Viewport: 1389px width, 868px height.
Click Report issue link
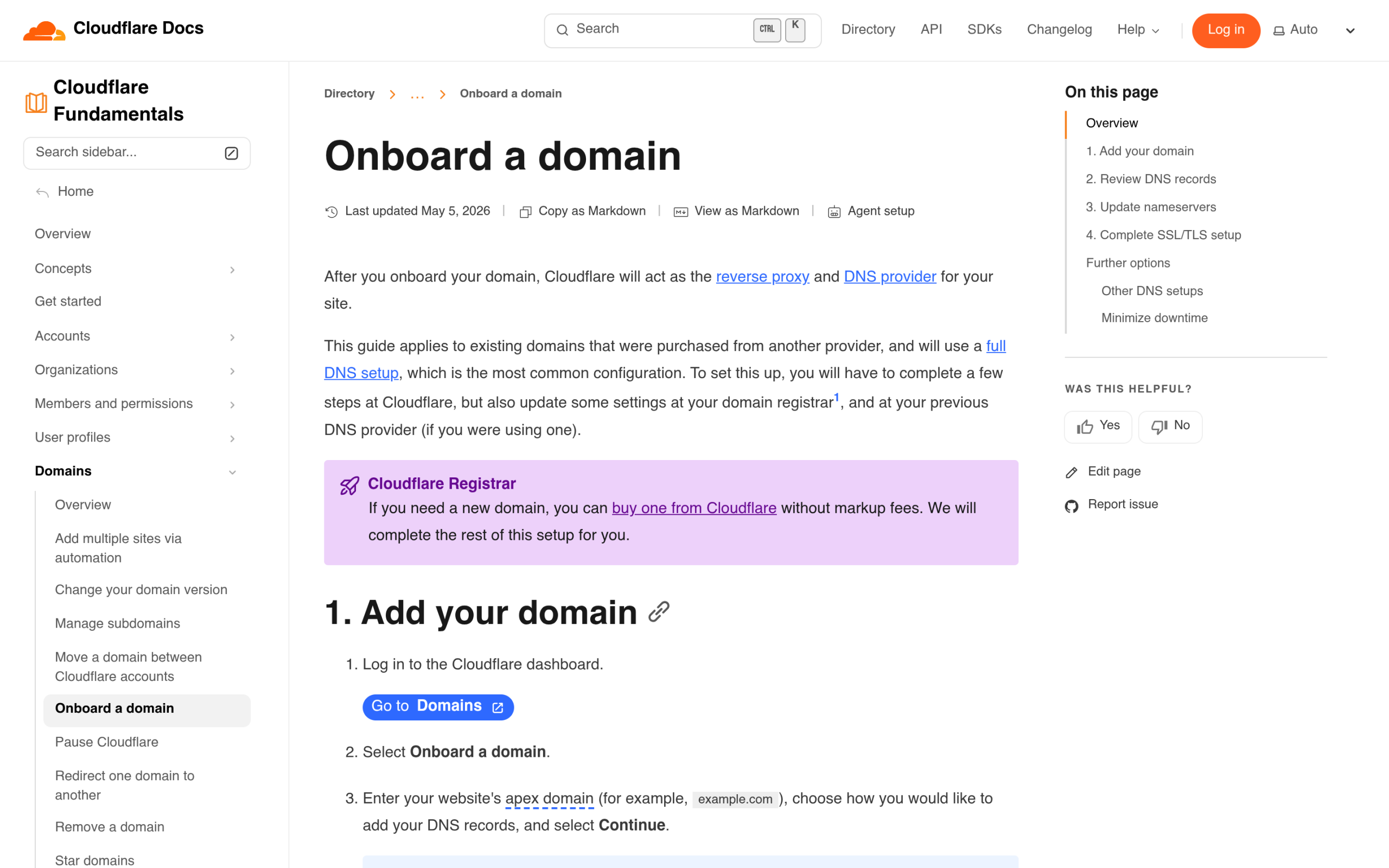pos(1123,505)
